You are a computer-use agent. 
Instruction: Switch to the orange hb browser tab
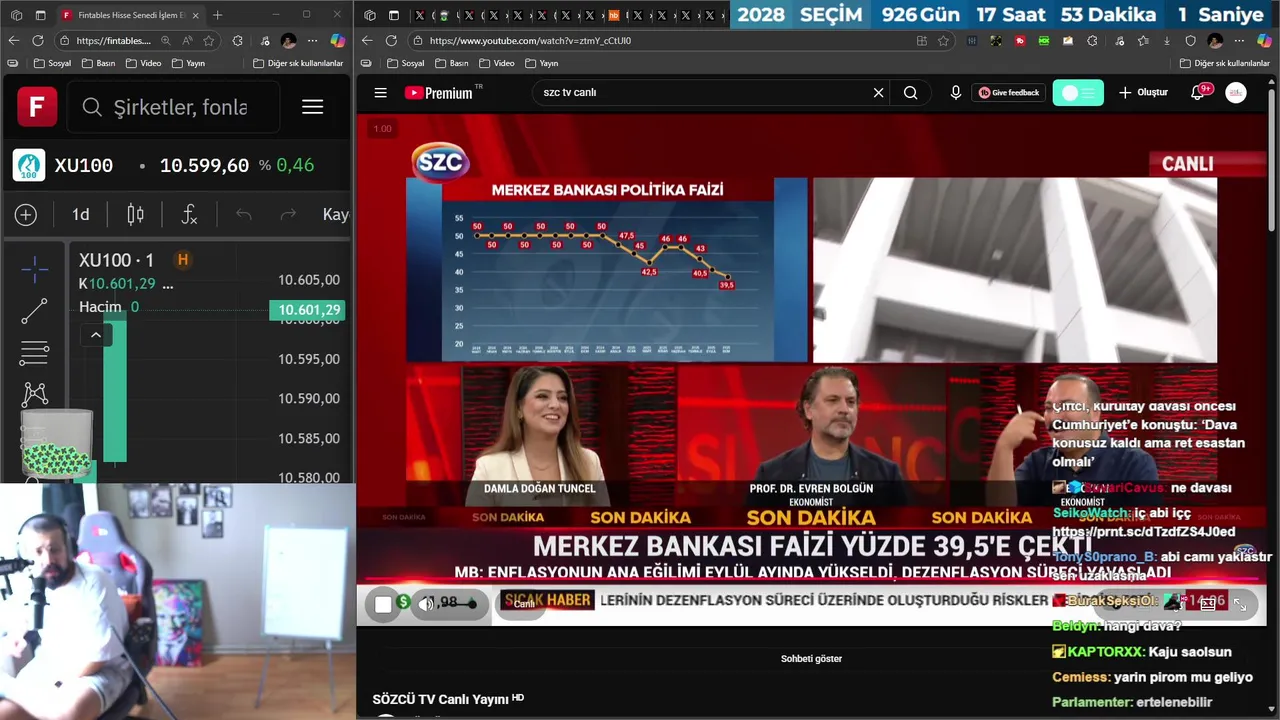click(614, 15)
